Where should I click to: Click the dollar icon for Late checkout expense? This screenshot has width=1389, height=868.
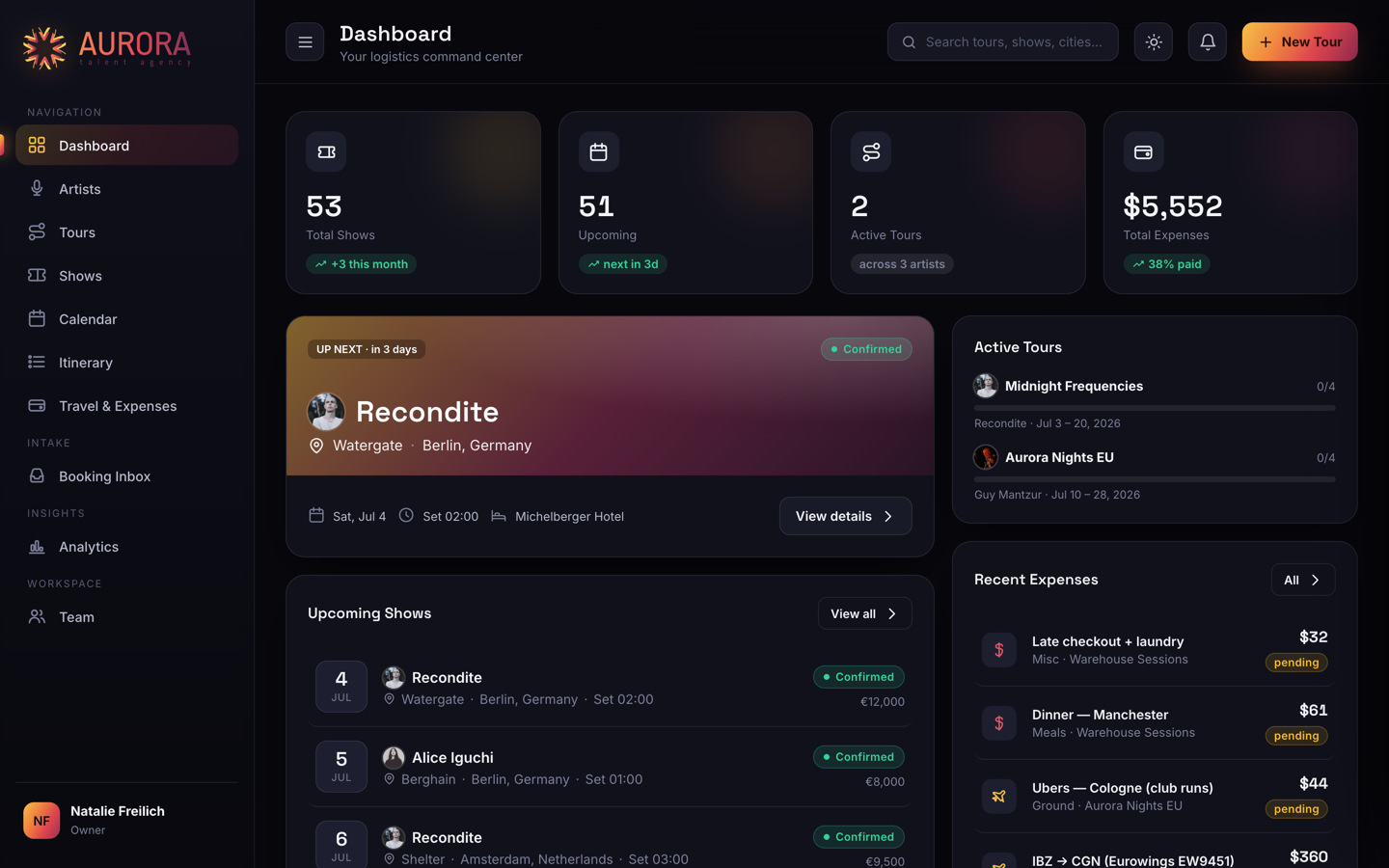pos(999,650)
